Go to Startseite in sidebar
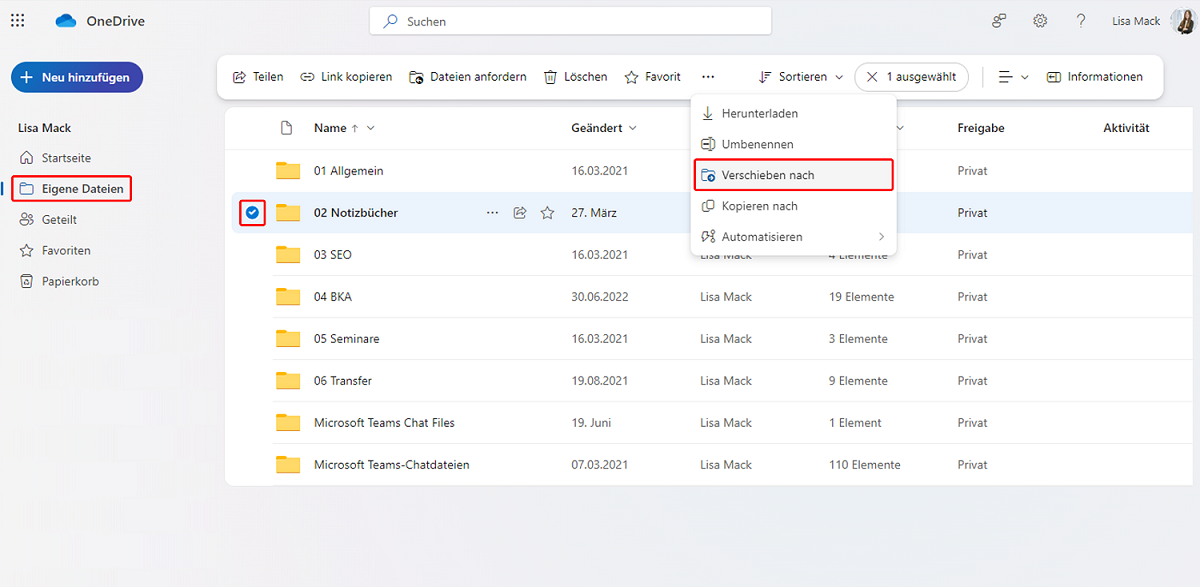 coord(67,158)
